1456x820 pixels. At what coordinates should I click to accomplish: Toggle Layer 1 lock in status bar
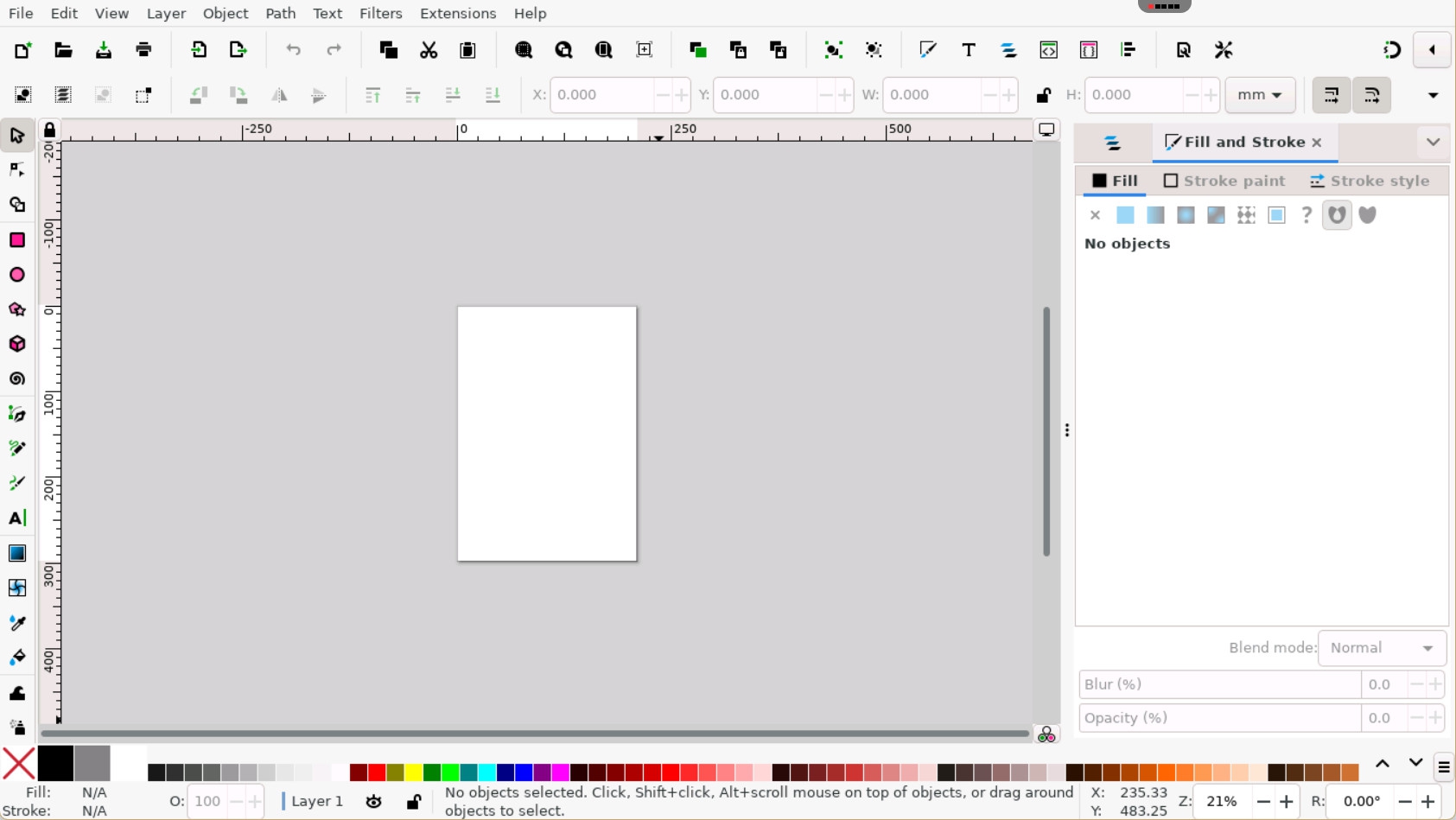pos(414,802)
